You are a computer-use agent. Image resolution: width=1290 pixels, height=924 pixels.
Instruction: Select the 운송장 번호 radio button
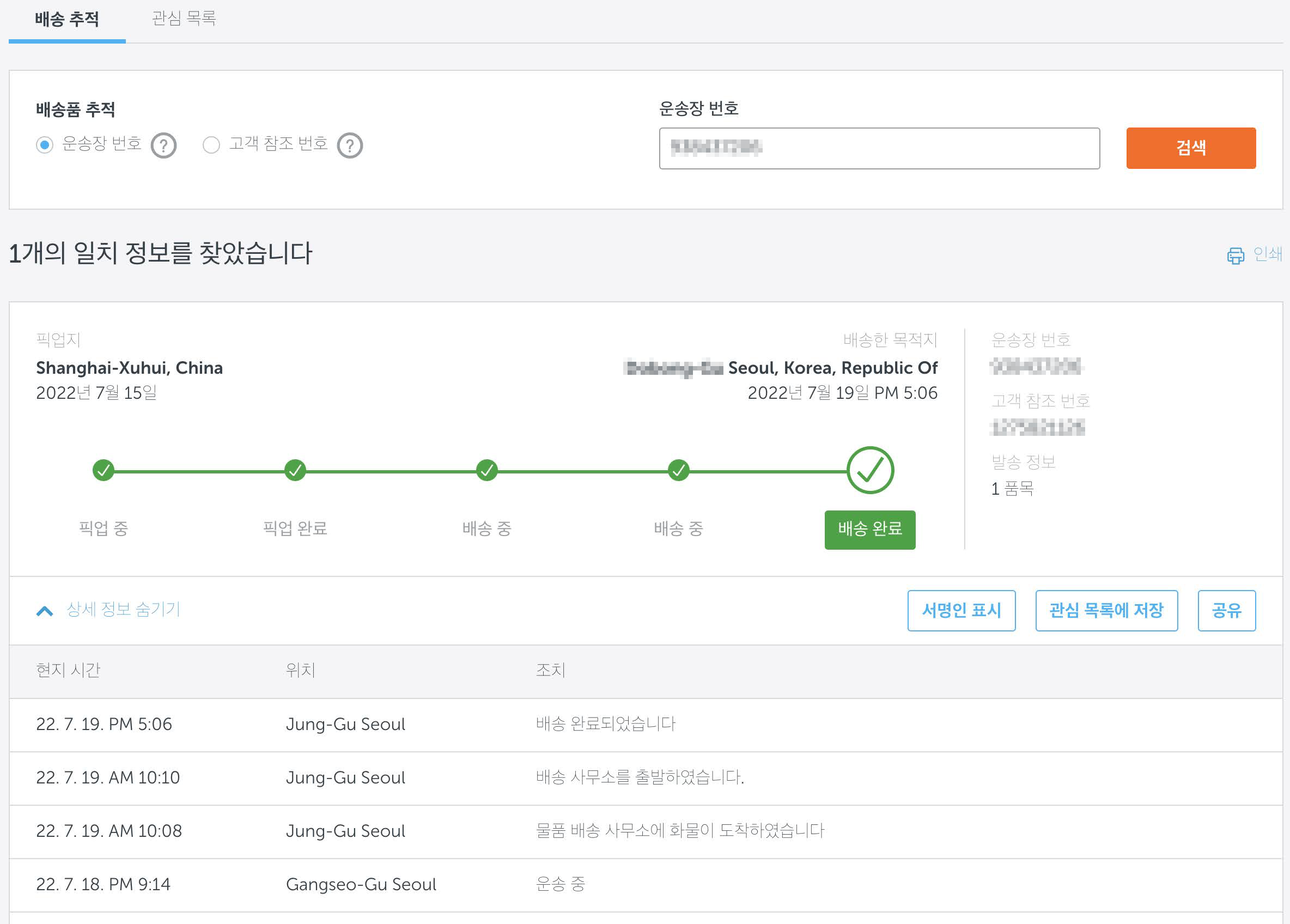pos(45,144)
